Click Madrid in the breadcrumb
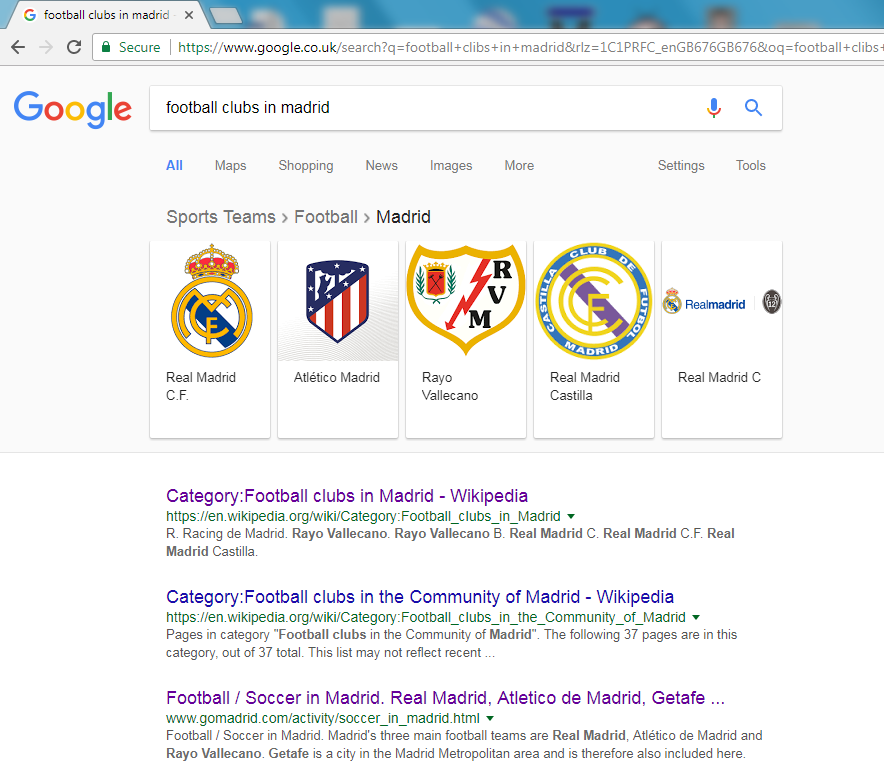This screenshot has height=775, width=884. pyautogui.click(x=403, y=217)
